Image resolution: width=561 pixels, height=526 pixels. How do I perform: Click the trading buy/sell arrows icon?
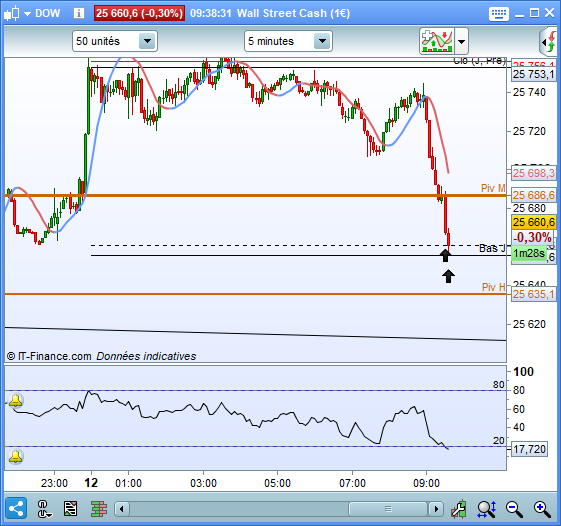tap(549, 42)
